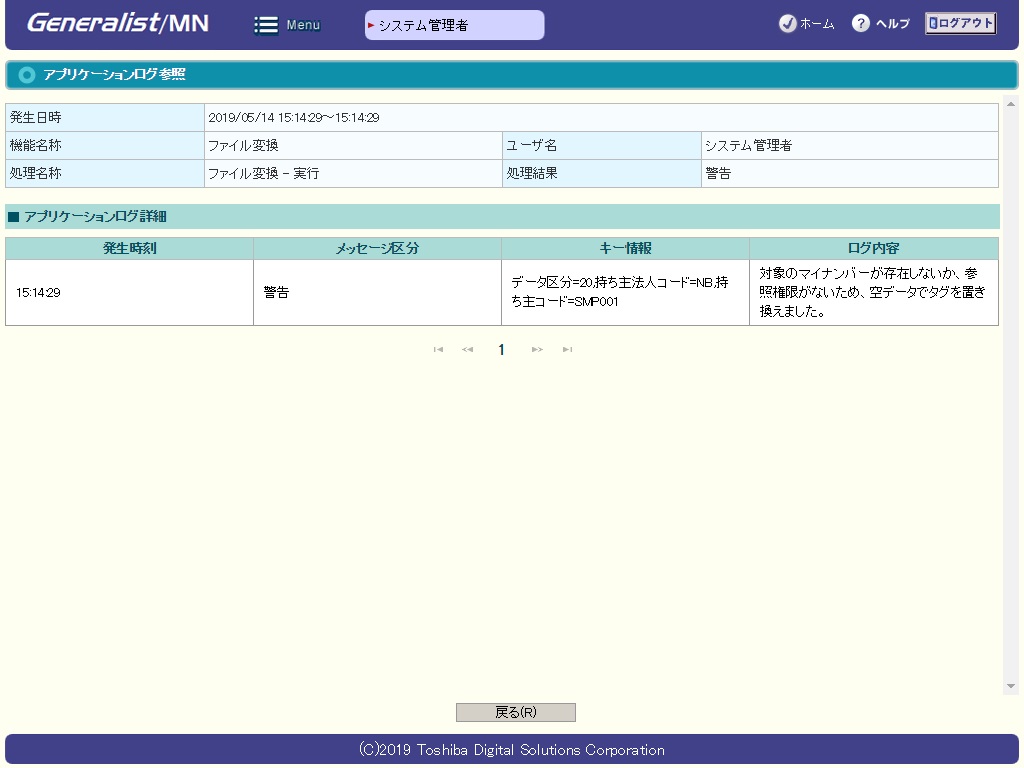Click the ログ内容 warning message cell

873,292
